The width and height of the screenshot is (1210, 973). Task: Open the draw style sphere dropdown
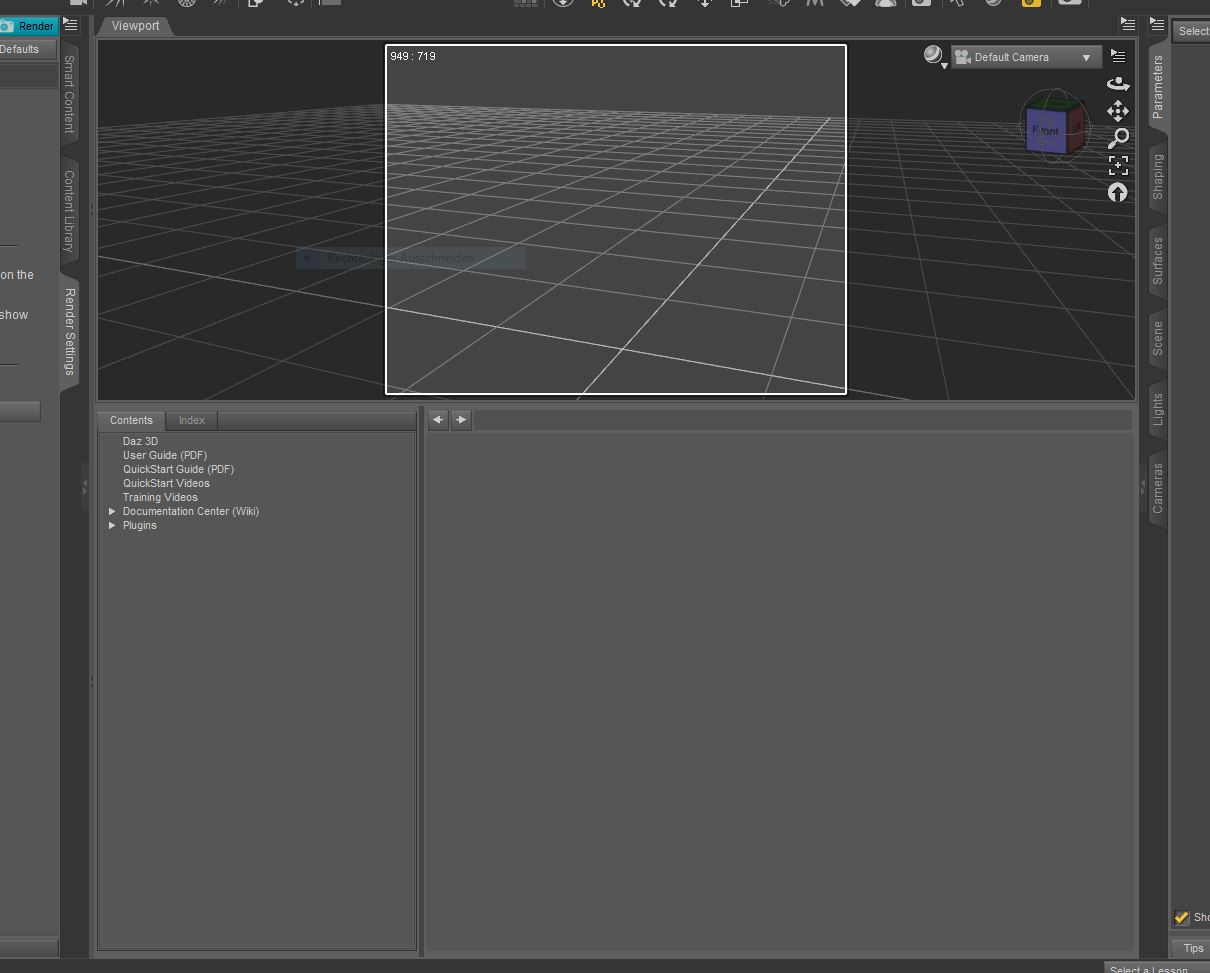point(934,57)
